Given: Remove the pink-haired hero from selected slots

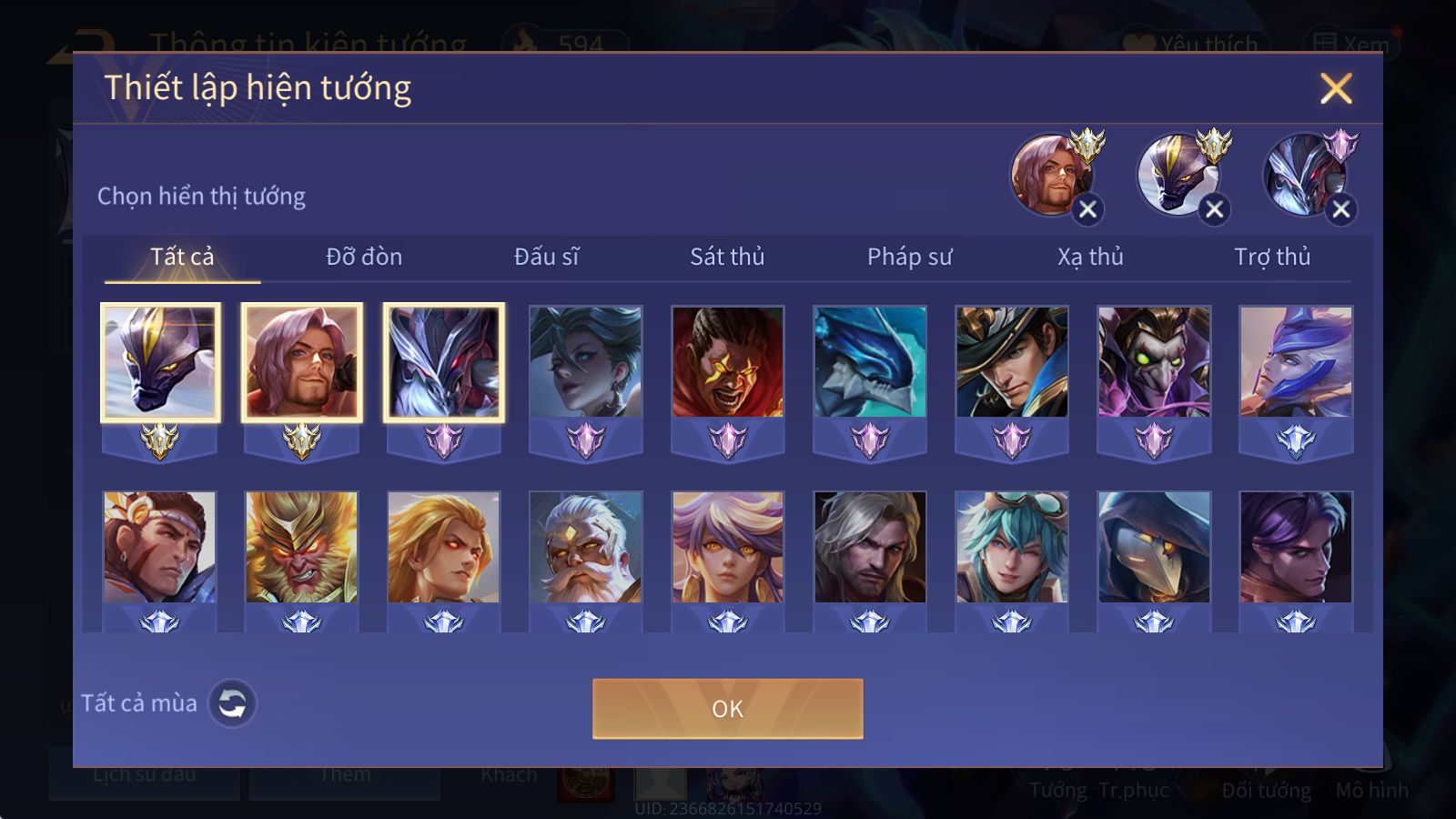Looking at the screenshot, I should coord(1087,210).
